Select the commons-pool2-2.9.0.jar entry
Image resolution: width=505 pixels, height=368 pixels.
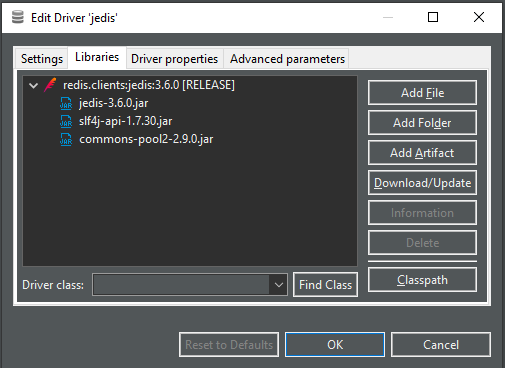(x=146, y=139)
